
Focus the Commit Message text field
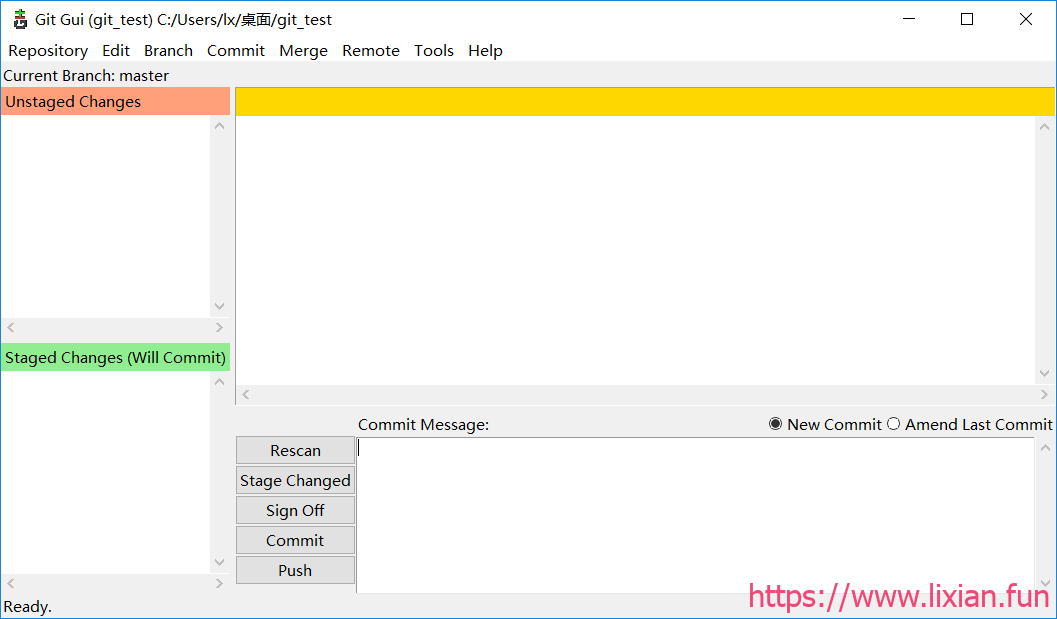pos(695,515)
